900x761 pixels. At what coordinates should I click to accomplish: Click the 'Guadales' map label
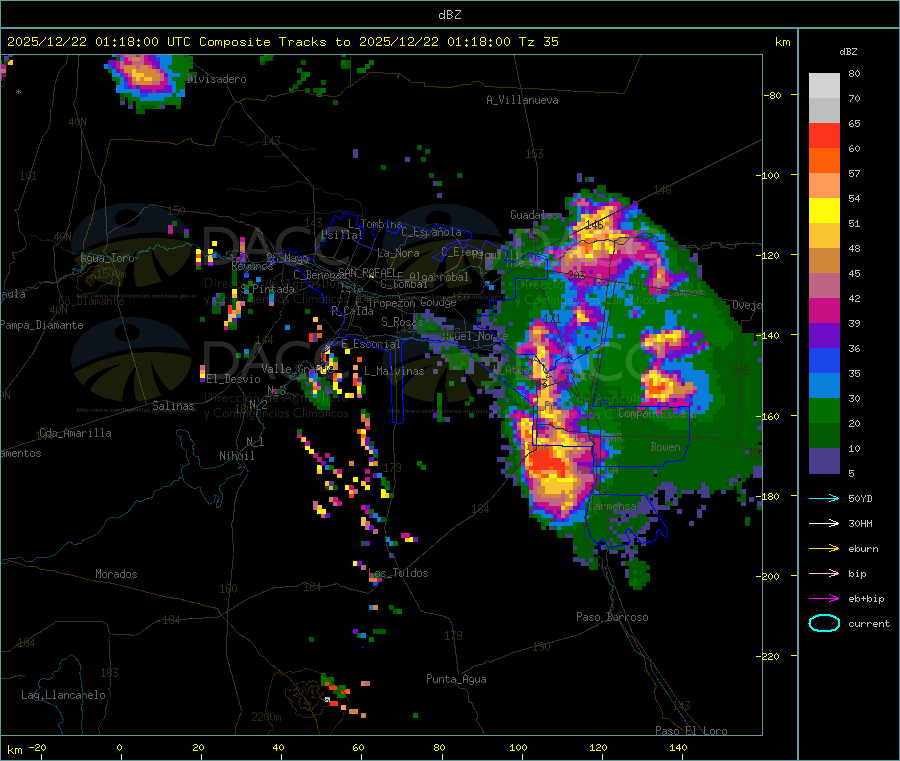[x=534, y=215]
